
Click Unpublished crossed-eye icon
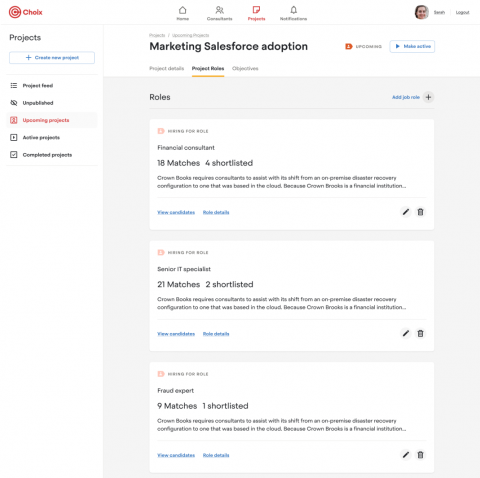click(x=14, y=103)
